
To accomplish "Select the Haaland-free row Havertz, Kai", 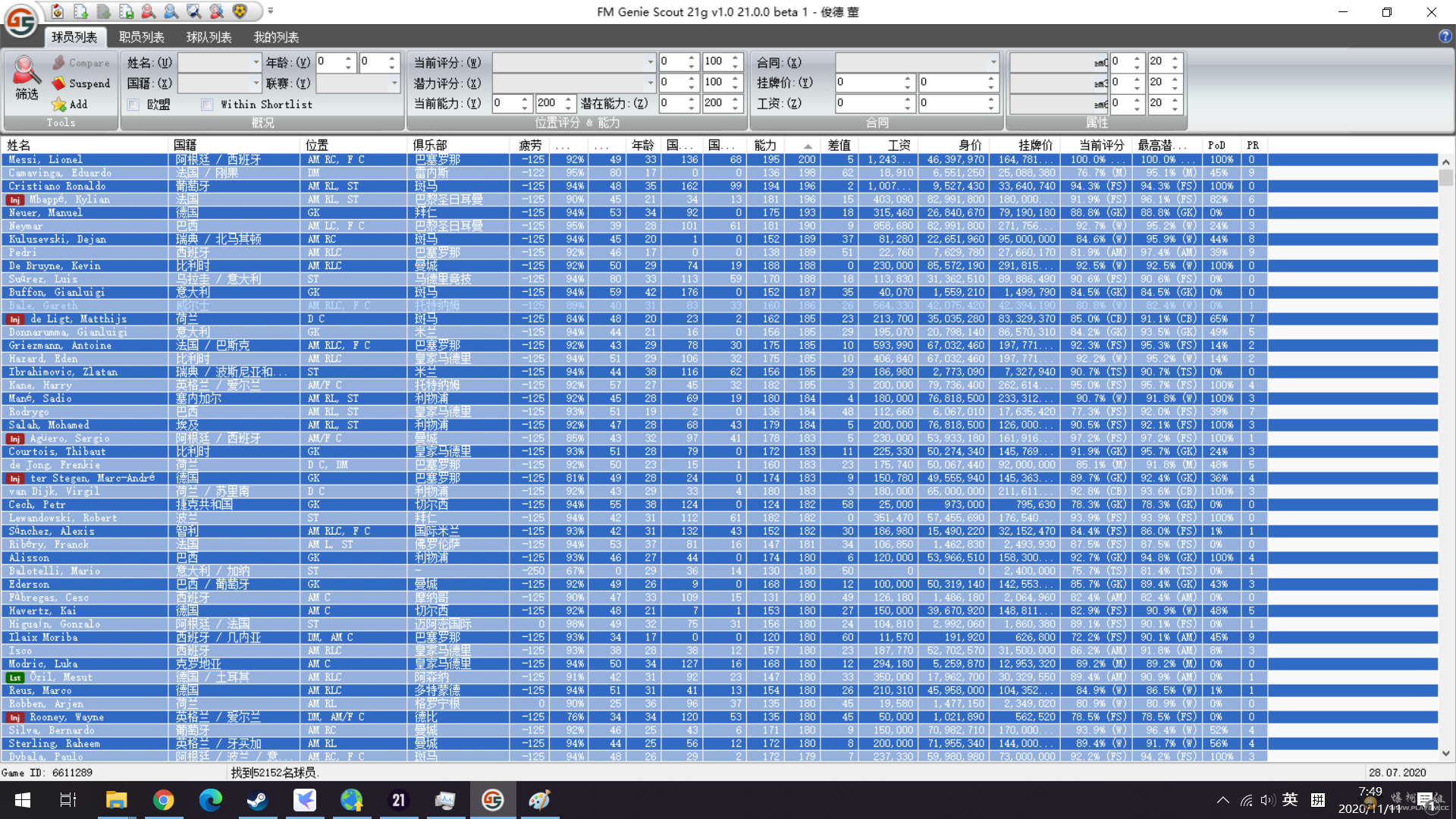I will pos(719,611).
